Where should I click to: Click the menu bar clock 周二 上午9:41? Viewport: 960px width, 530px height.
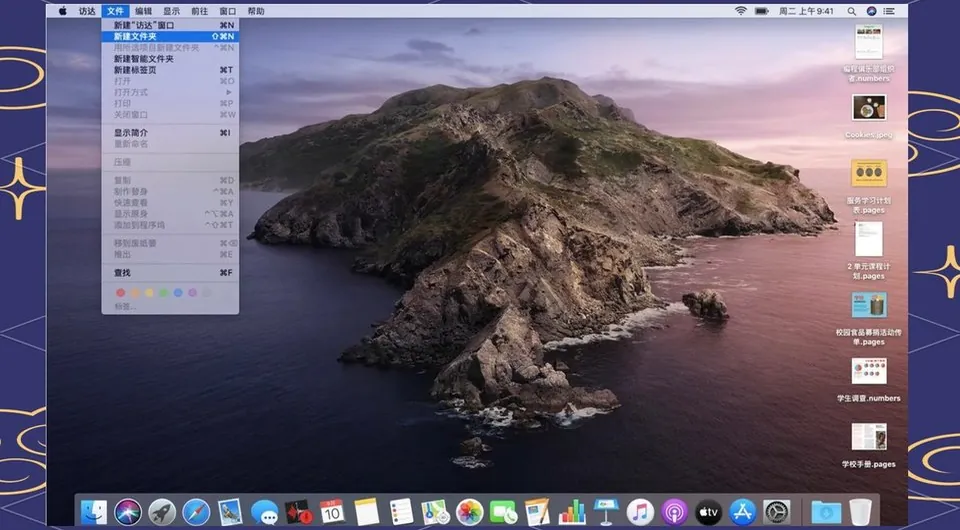pos(806,11)
